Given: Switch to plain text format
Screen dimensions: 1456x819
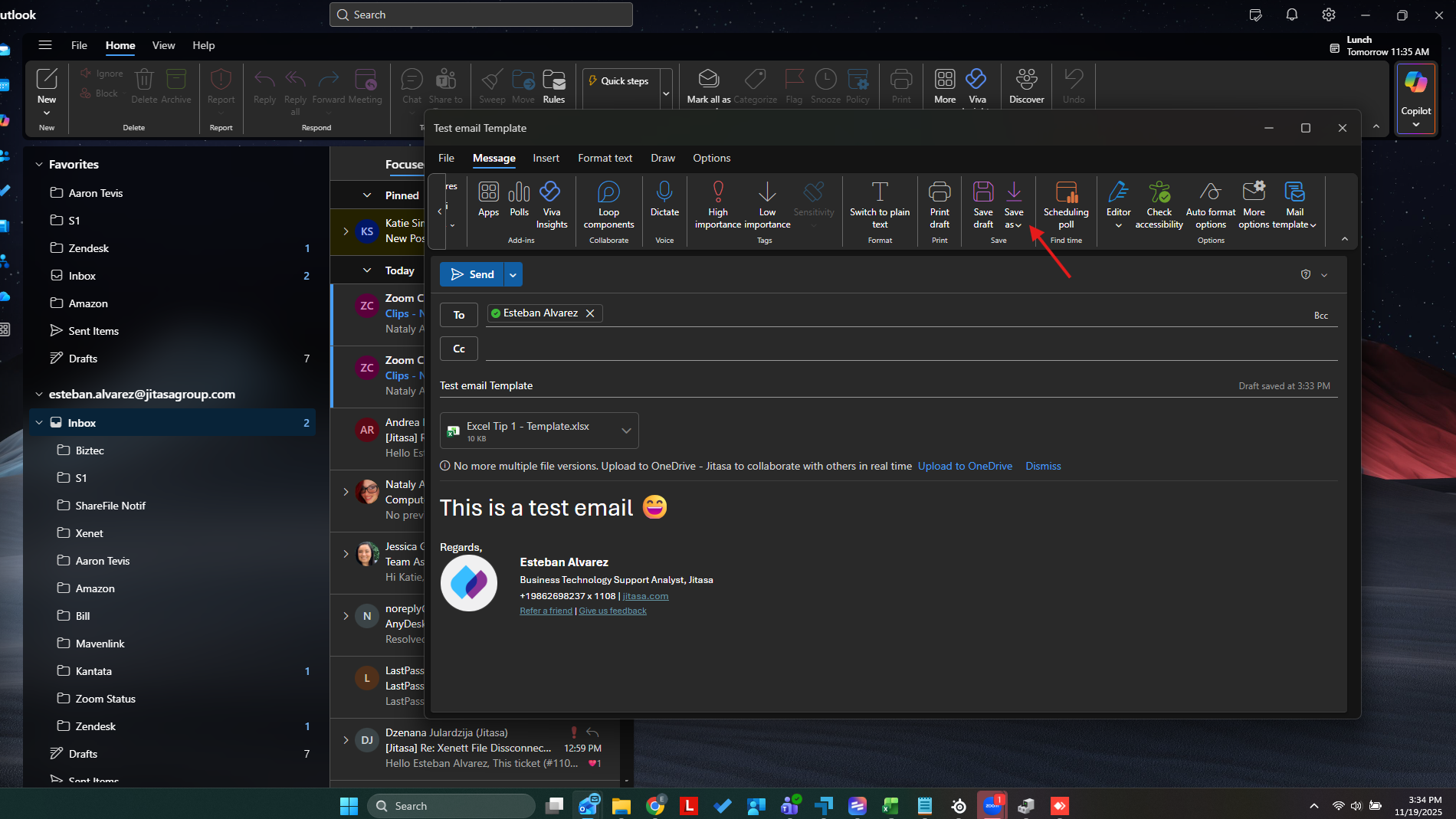Looking at the screenshot, I should click(x=880, y=192).
